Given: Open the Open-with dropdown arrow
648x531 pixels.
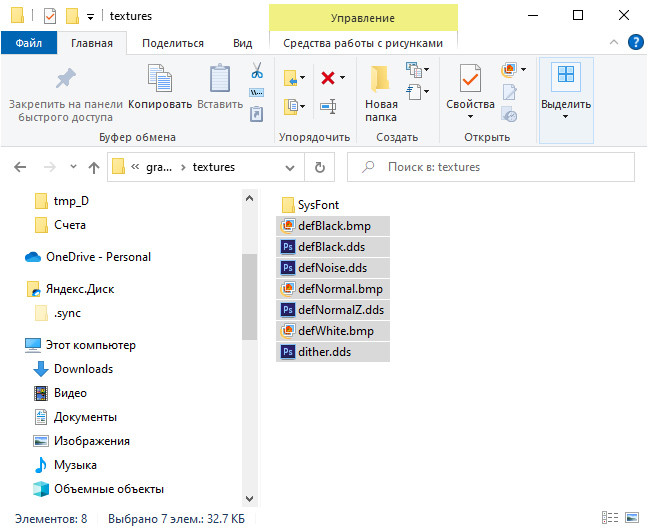Looking at the screenshot, I should (524, 69).
